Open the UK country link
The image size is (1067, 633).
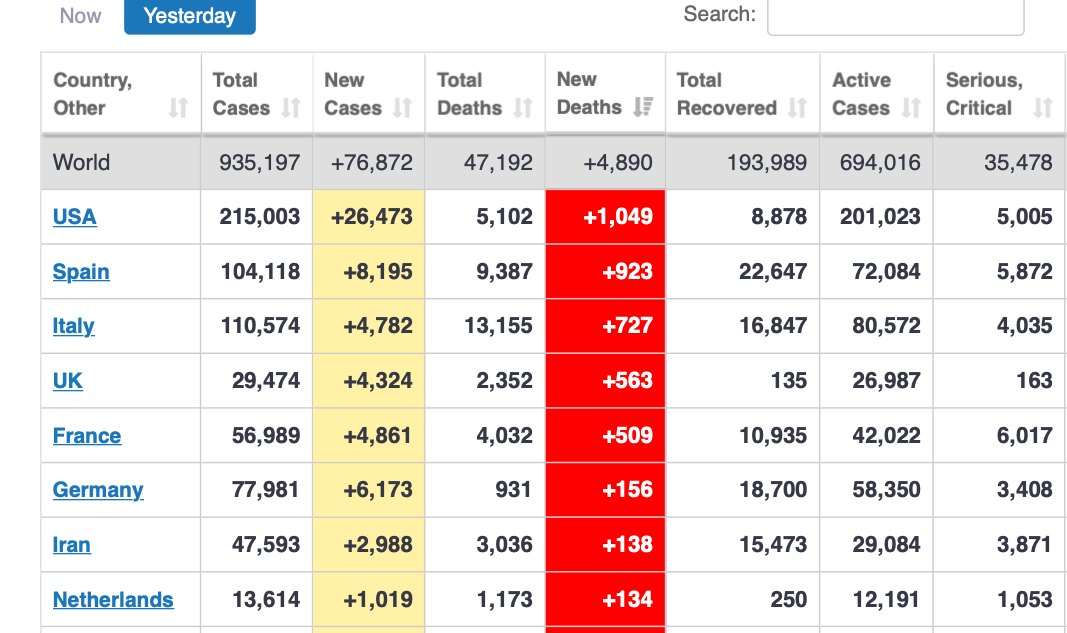(68, 381)
